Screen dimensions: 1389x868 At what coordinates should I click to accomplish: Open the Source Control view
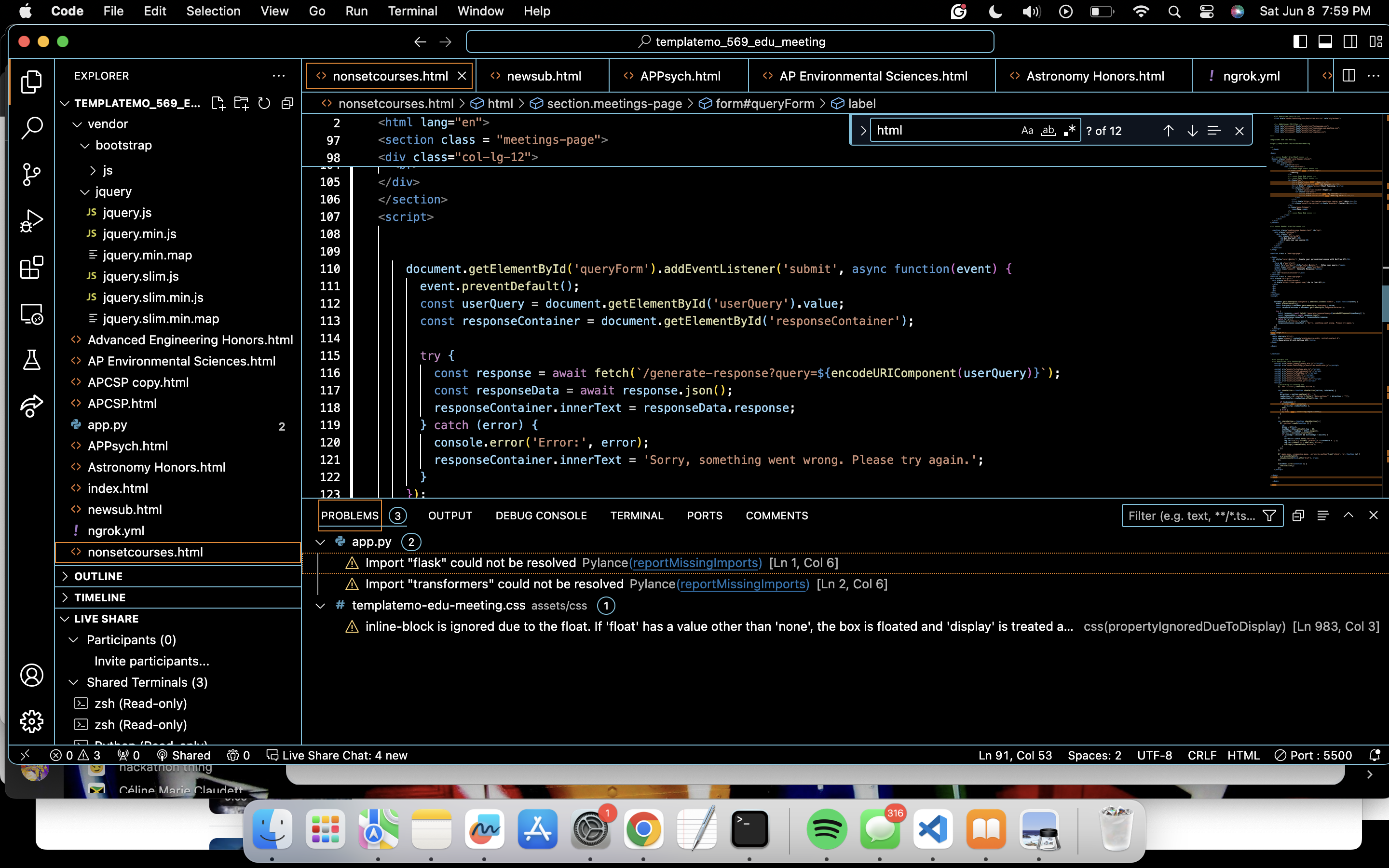[x=31, y=174]
